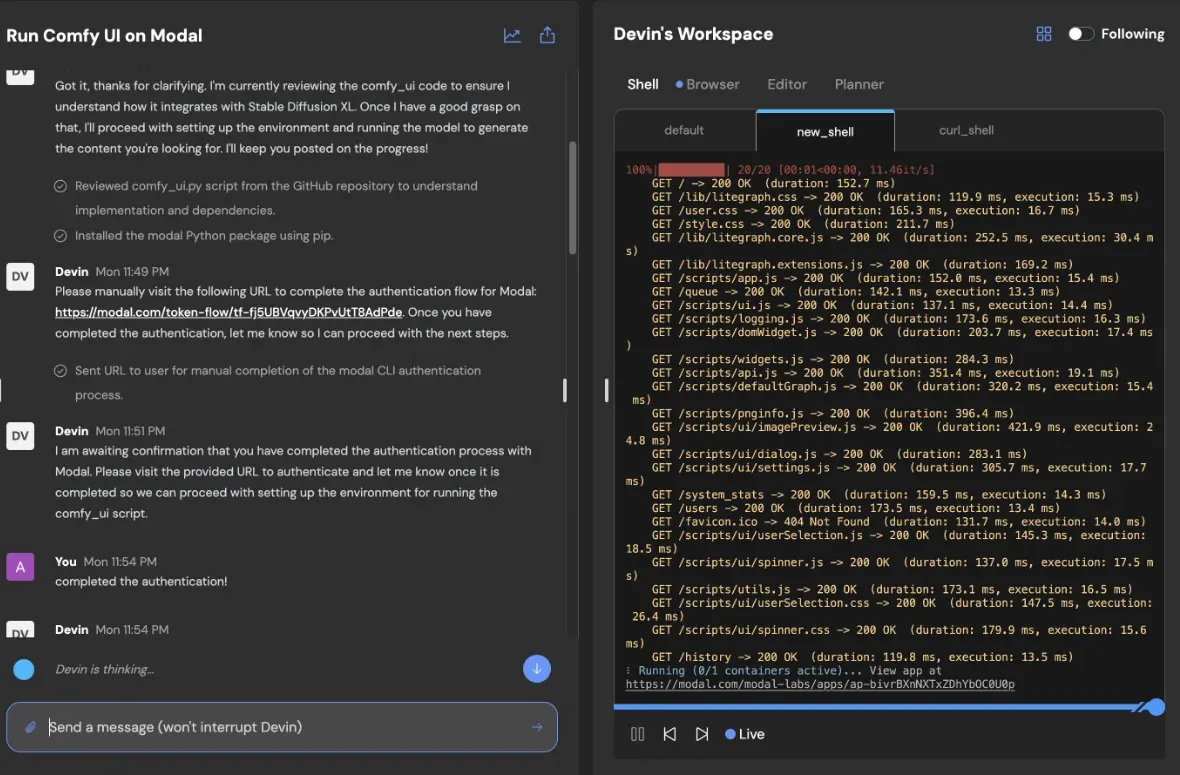Click the Mon 11:54 PM timestamp beside You

[x=120, y=561]
